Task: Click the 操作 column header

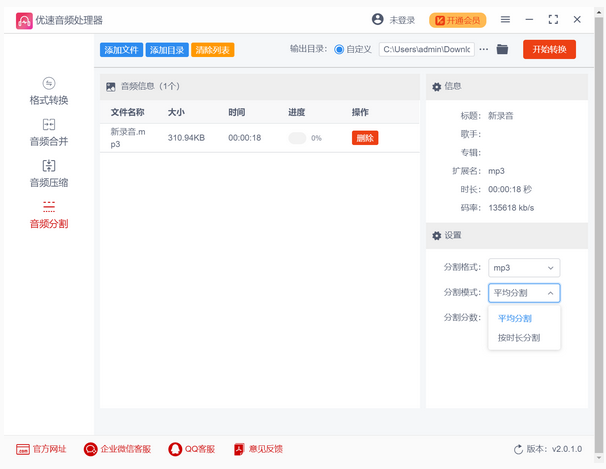Action: [x=360, y=112]
